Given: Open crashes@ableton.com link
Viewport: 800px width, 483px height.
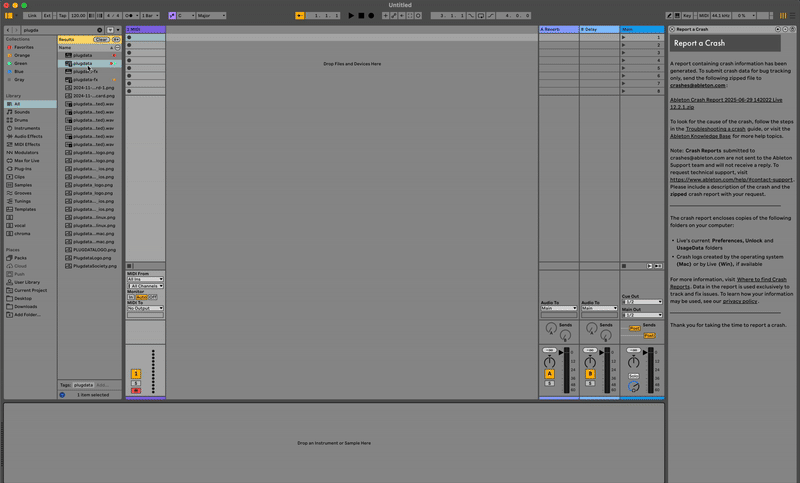Looking at the screenshot, I should click(697, 85).
